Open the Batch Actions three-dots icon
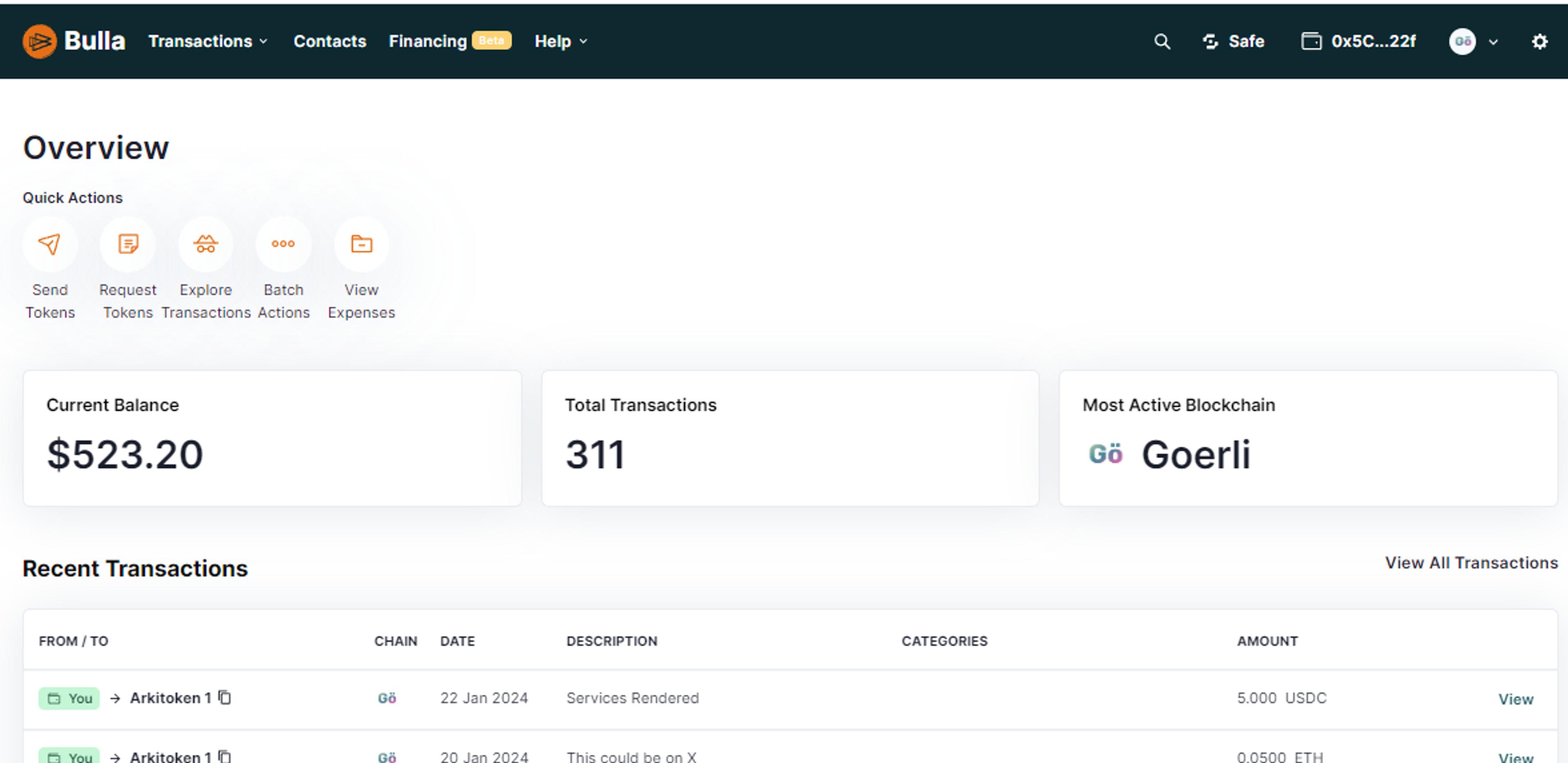 pos(283,244)
